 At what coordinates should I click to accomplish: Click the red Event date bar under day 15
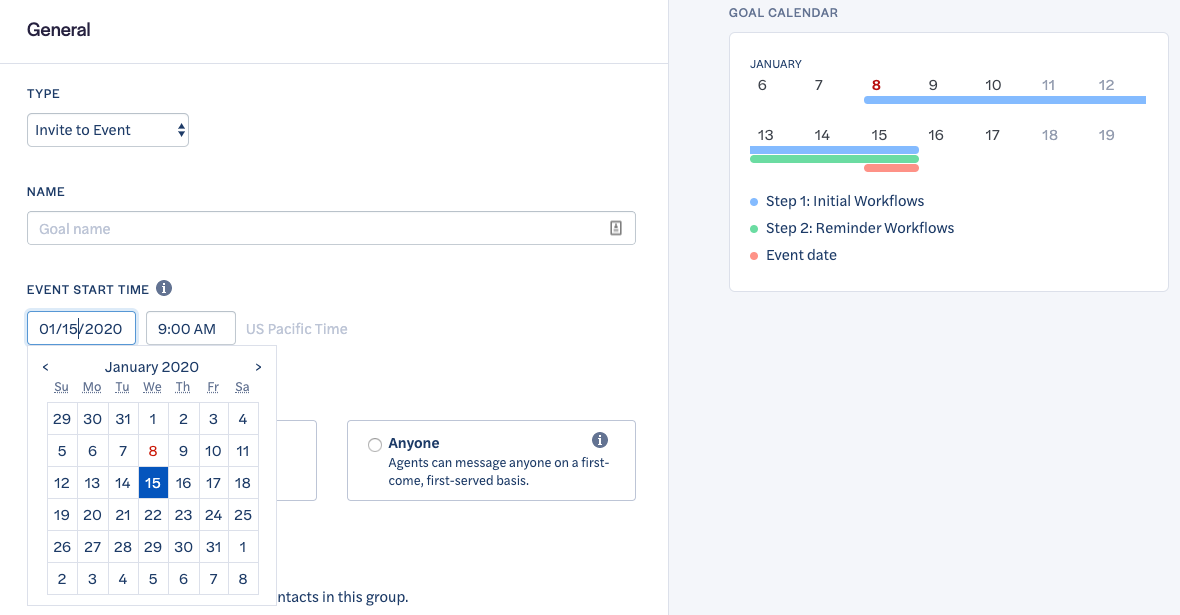892,168
